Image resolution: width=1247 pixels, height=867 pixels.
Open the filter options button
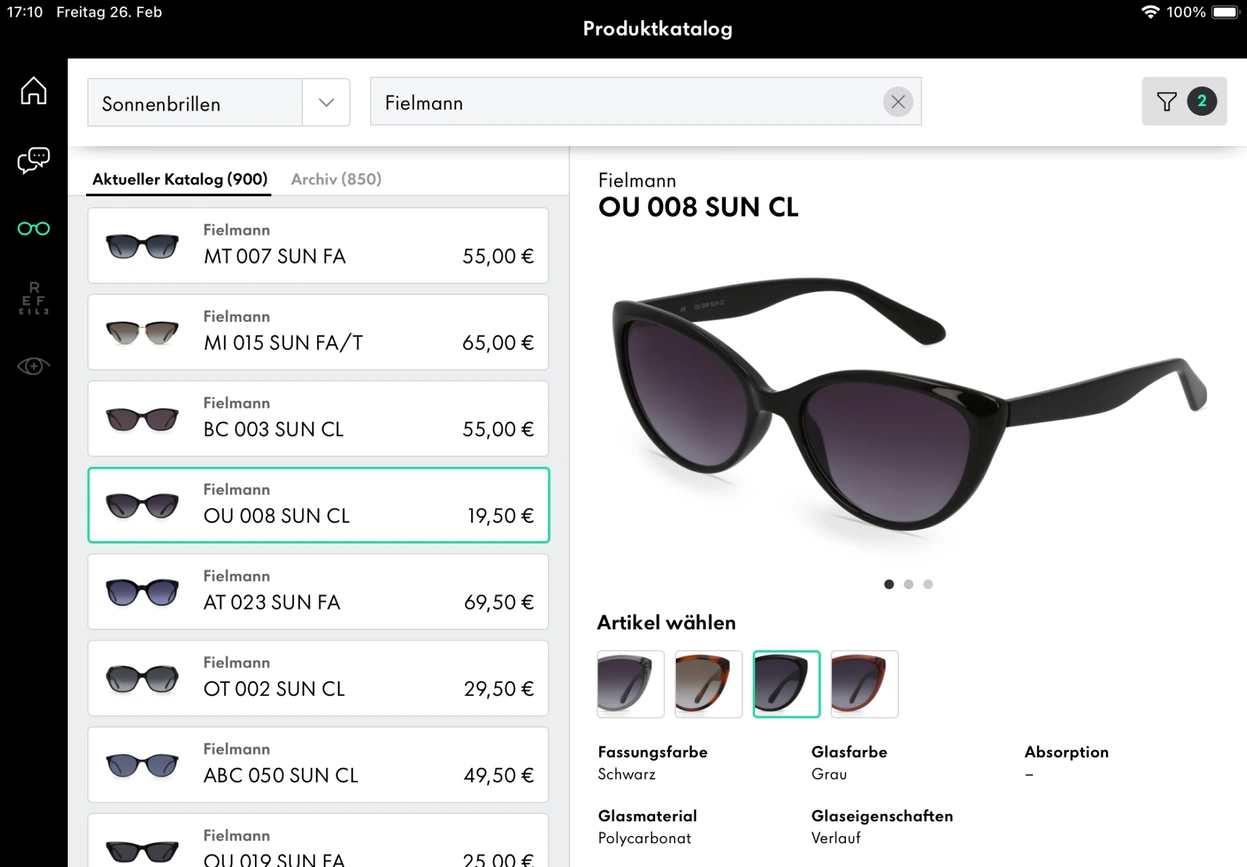pos(1184,101)
